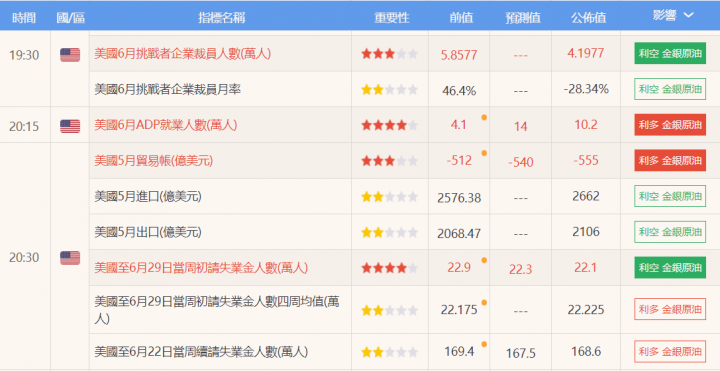Image resolution: width=720 pixels, height=371 pixels.
Task: Click the 20:30 time cell
Action: [x=24, y=258]
